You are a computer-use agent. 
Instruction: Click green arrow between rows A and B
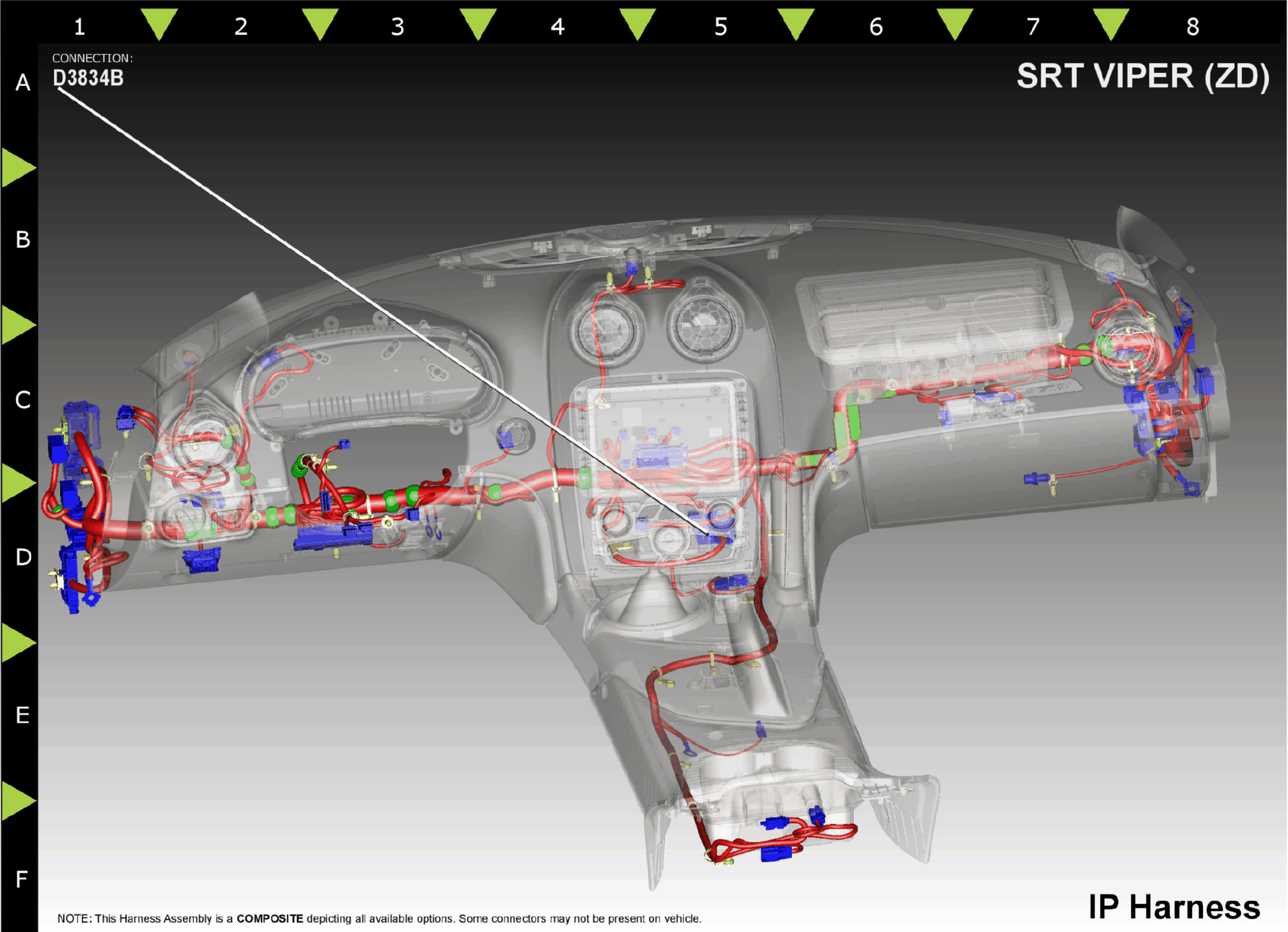(18, 167)
